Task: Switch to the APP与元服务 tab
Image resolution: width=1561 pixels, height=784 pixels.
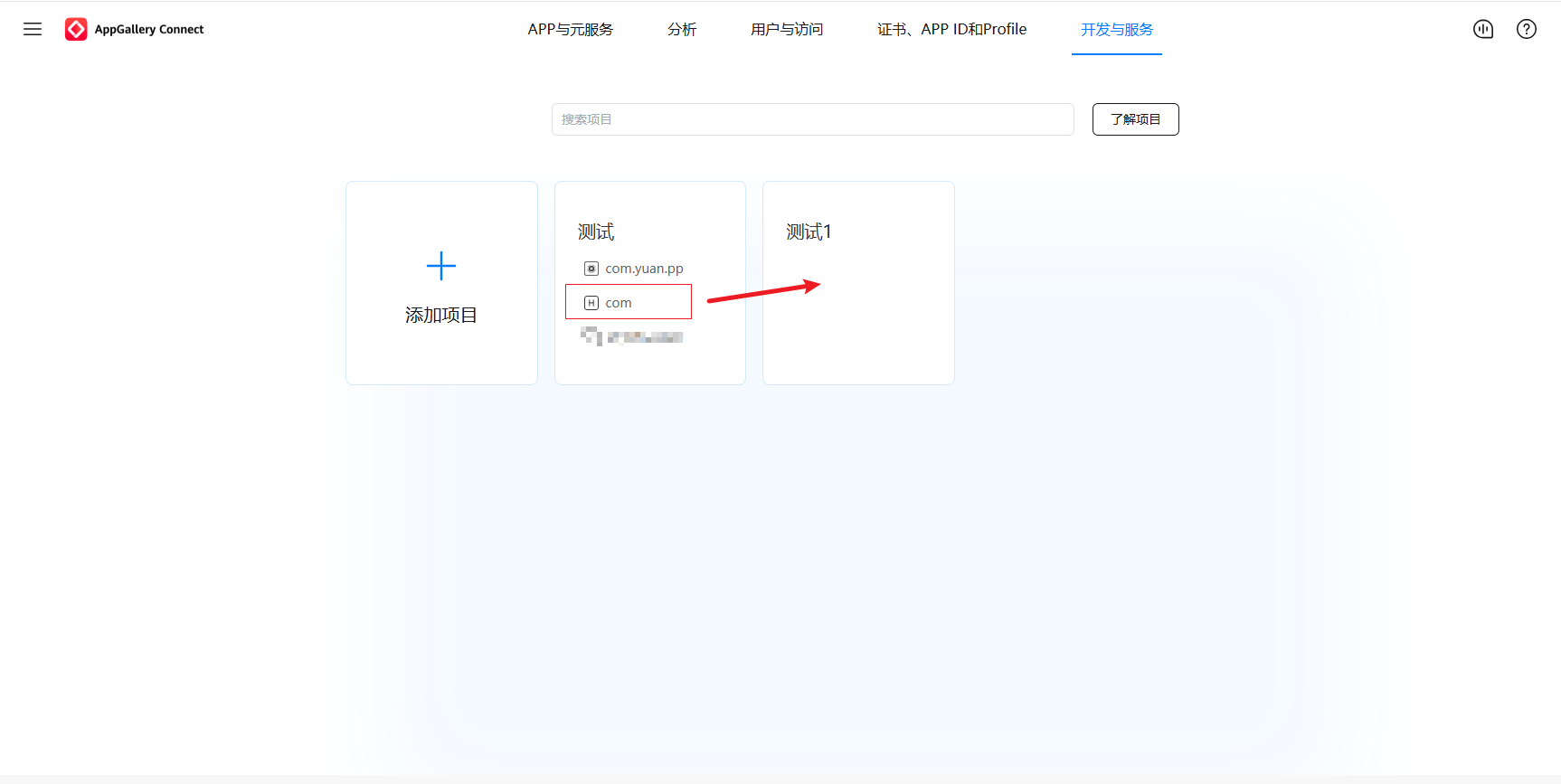Action: (x=570, y=29)
